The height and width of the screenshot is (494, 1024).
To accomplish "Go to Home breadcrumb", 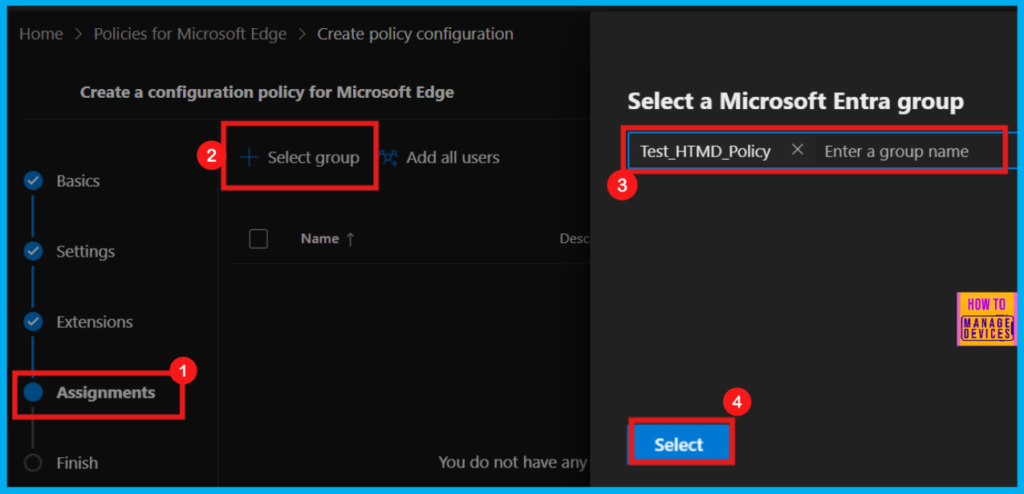I will 41,34.
